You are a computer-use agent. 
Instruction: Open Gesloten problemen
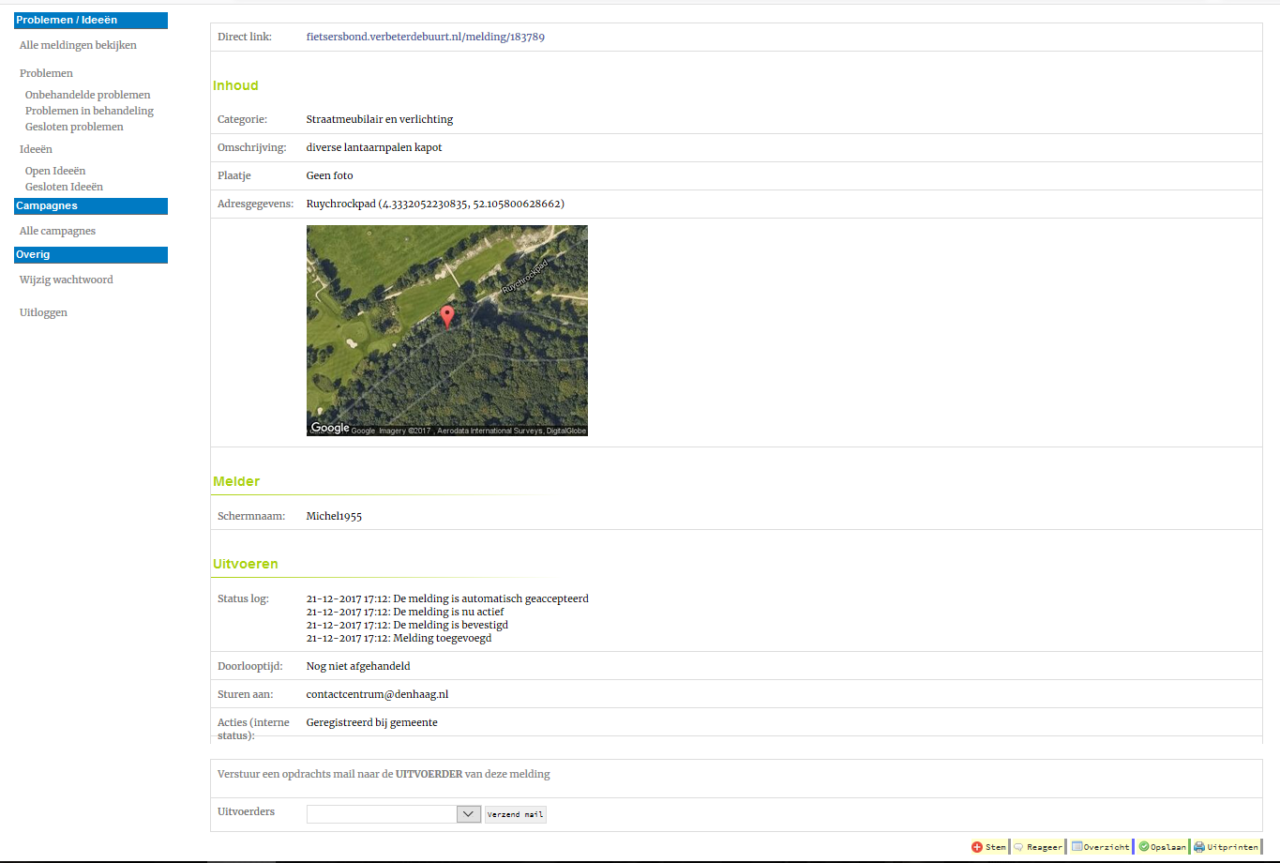(74, 127)
